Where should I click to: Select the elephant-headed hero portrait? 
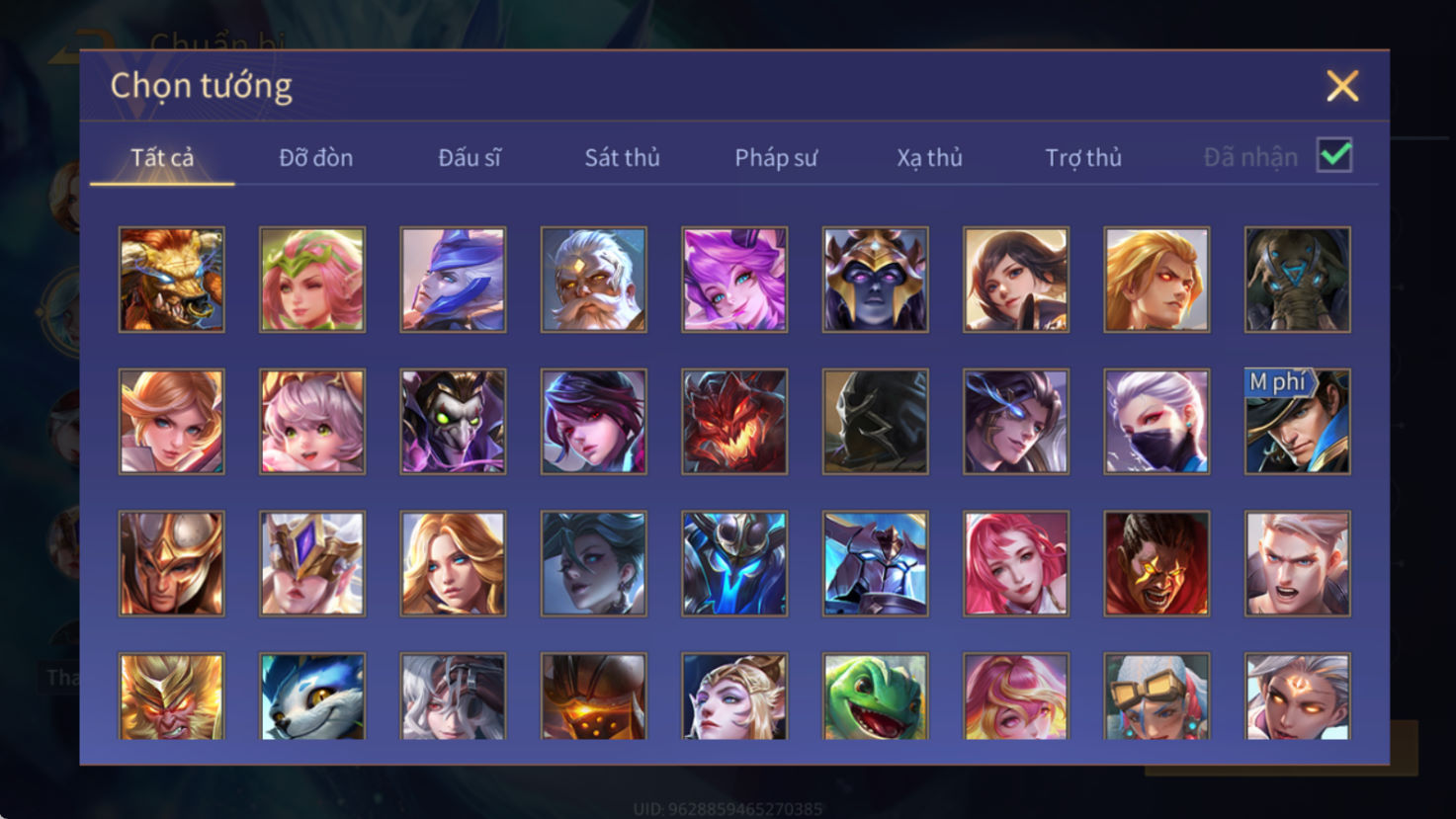point(1298,280)
